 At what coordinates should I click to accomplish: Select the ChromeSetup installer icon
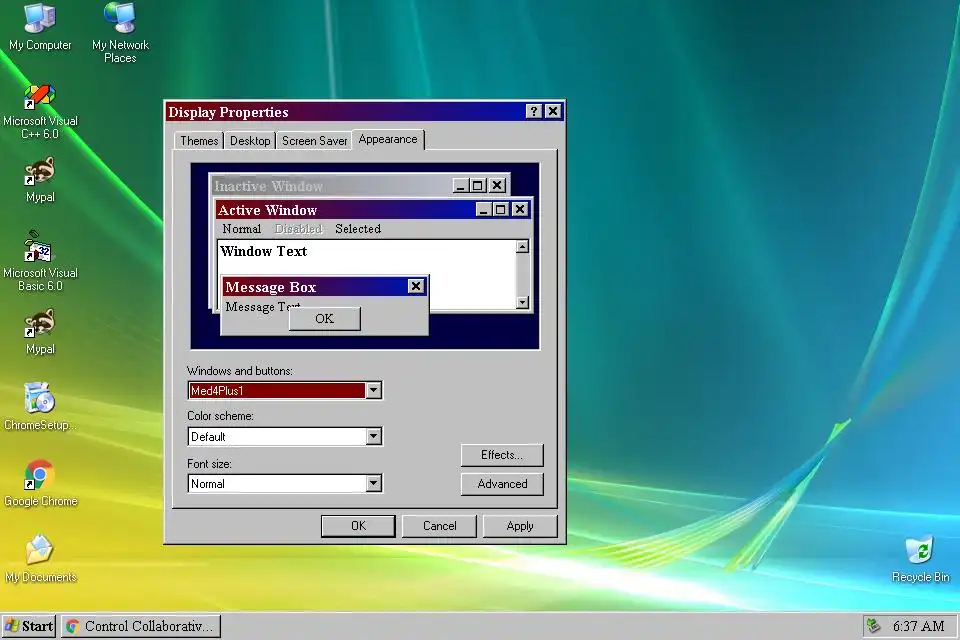click(40, 405)
